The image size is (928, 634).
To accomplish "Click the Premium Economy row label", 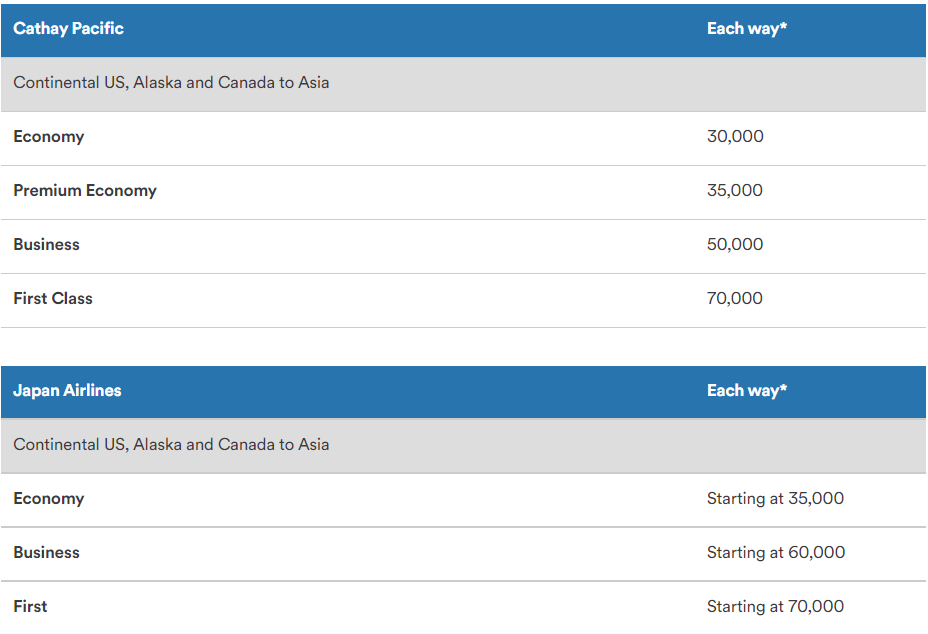I will pyautogui.click(x=85, y=191).
